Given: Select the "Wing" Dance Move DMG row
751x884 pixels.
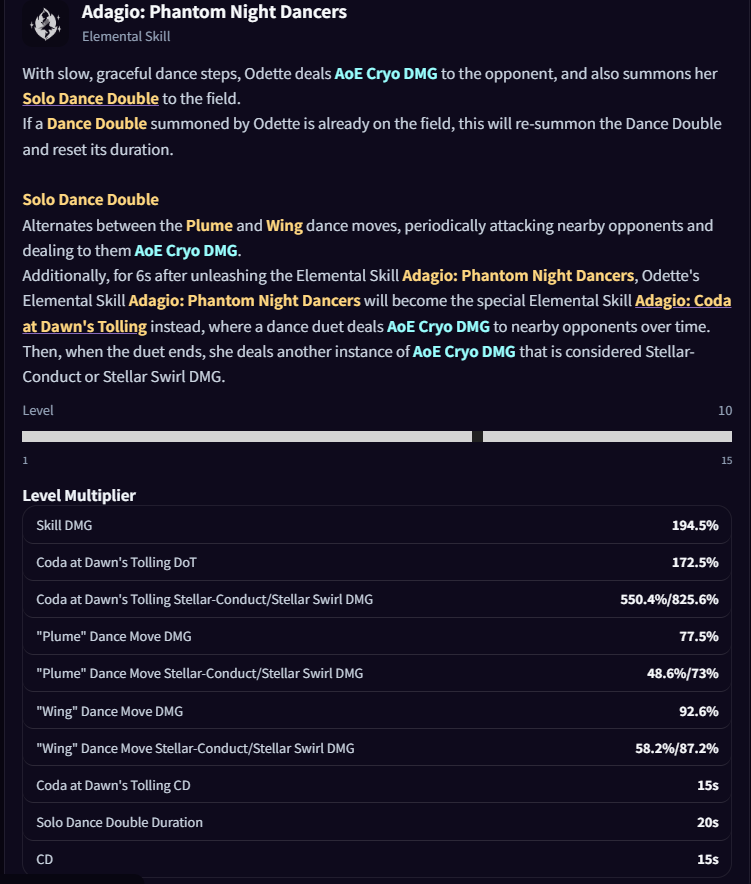Looking at the screenshot, I should (x=377, y=711).
